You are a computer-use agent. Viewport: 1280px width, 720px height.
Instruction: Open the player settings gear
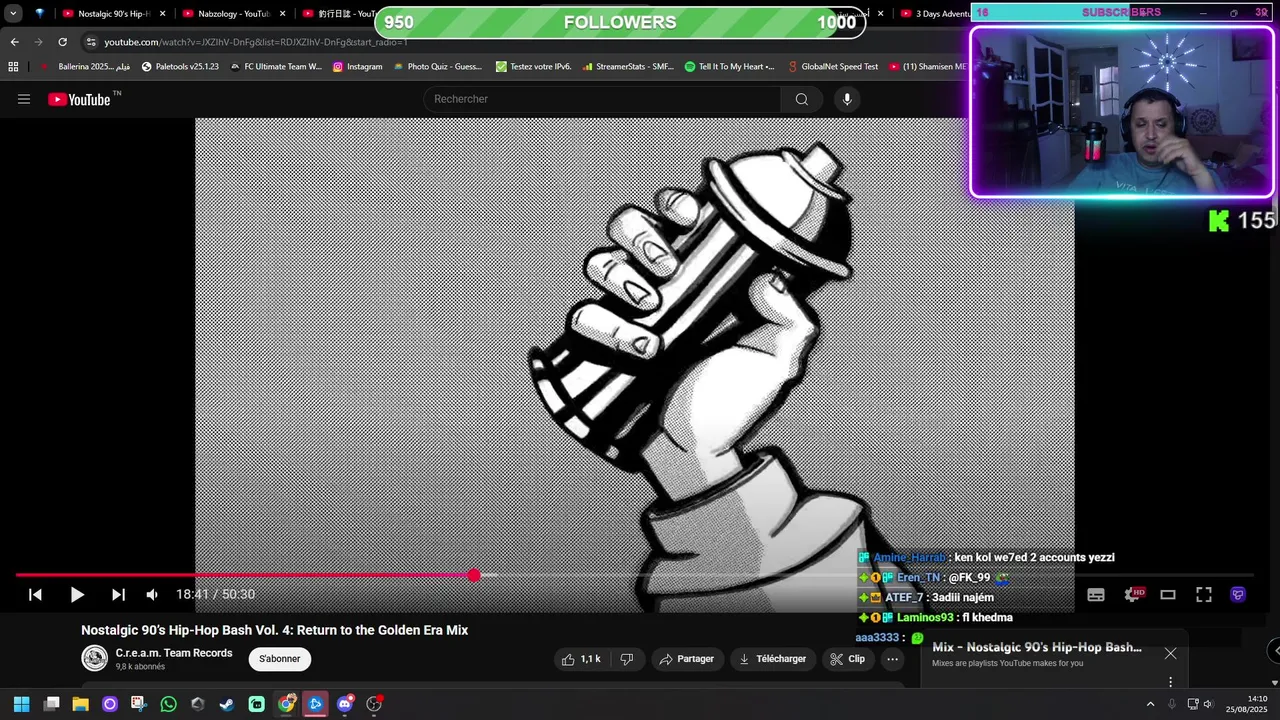pyautogui.click(x=1133, y=594)
